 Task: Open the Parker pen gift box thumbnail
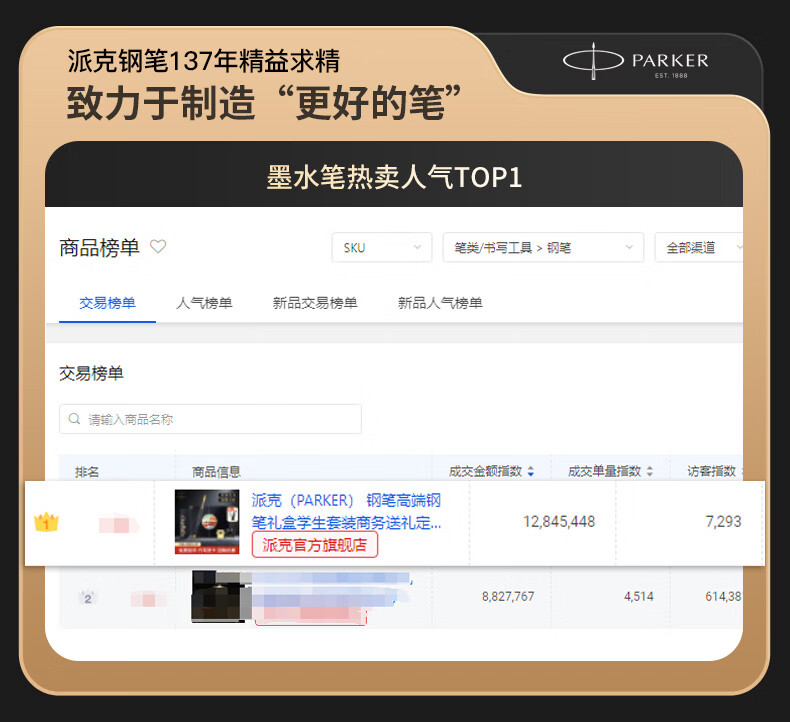pyautogui.click(x=207, y=522)
